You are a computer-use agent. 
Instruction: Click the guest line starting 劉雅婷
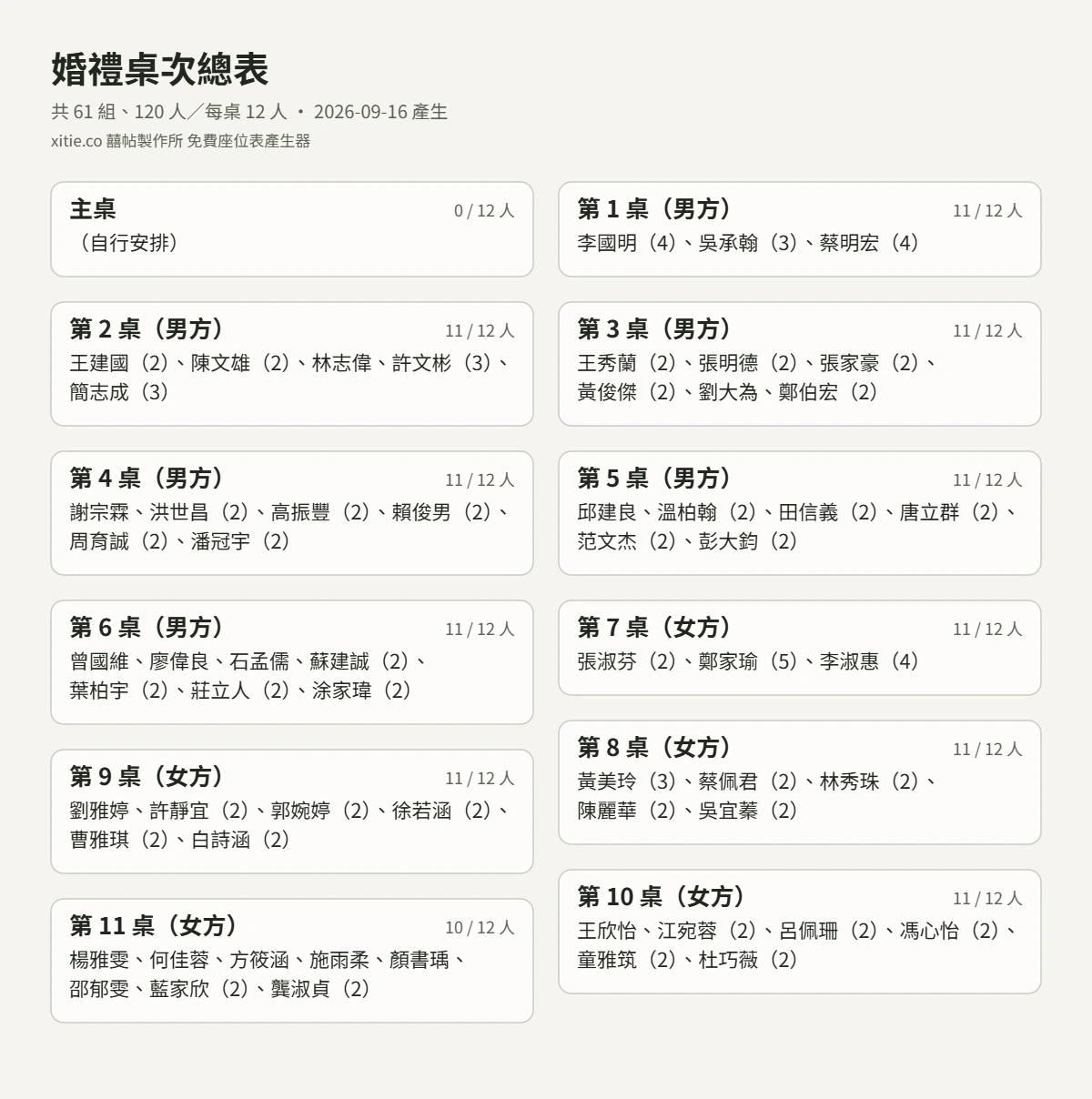point(289,811)
